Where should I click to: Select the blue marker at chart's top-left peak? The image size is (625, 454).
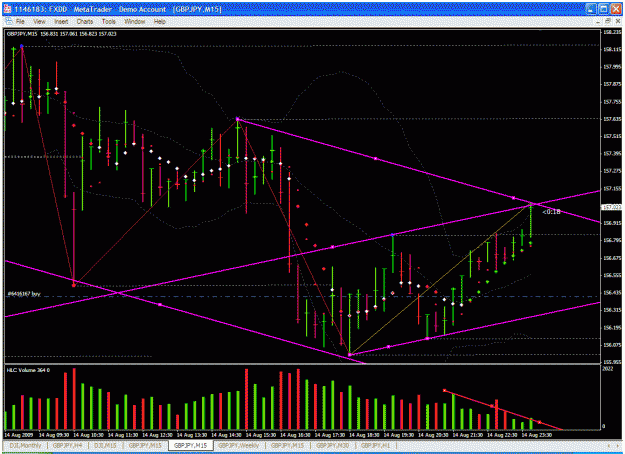(22, 46)
